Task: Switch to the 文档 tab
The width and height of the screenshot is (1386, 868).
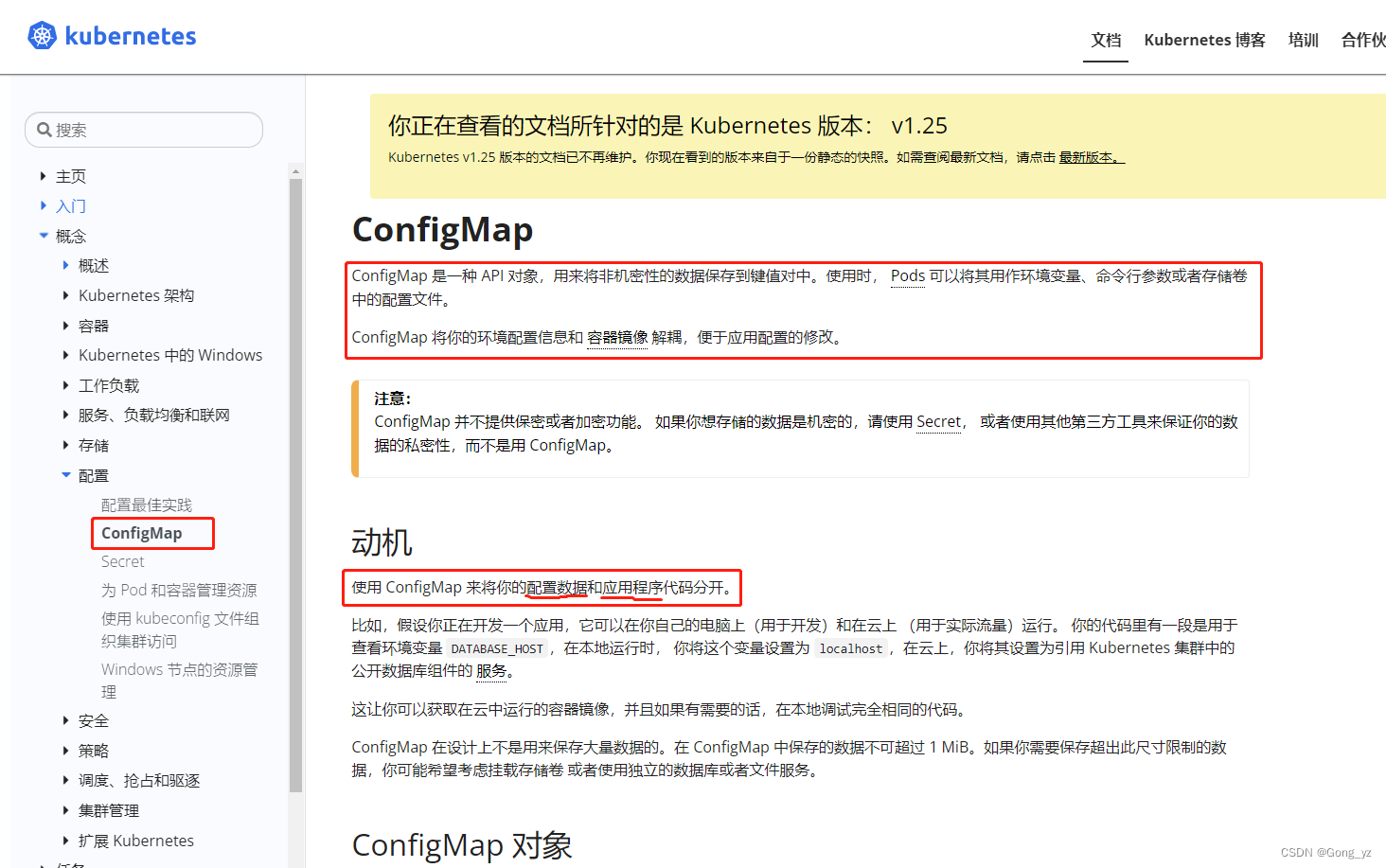Action: (1105, 40)
